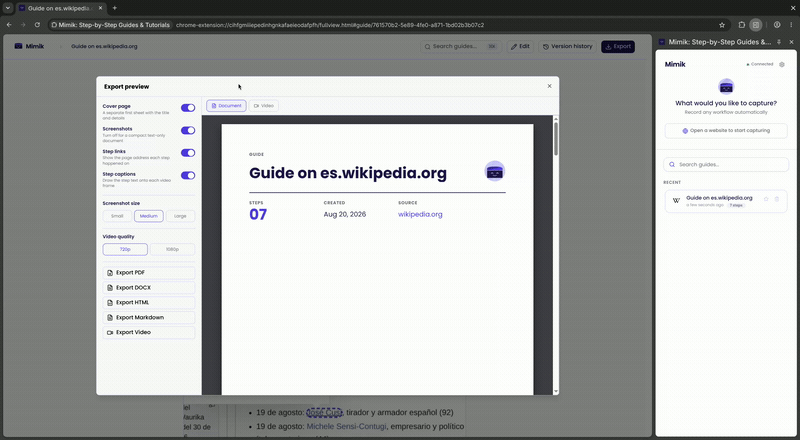Pin the Mimik side panel
The width and height of the screenshot is (800, 440).
click(x=779, y=42)
